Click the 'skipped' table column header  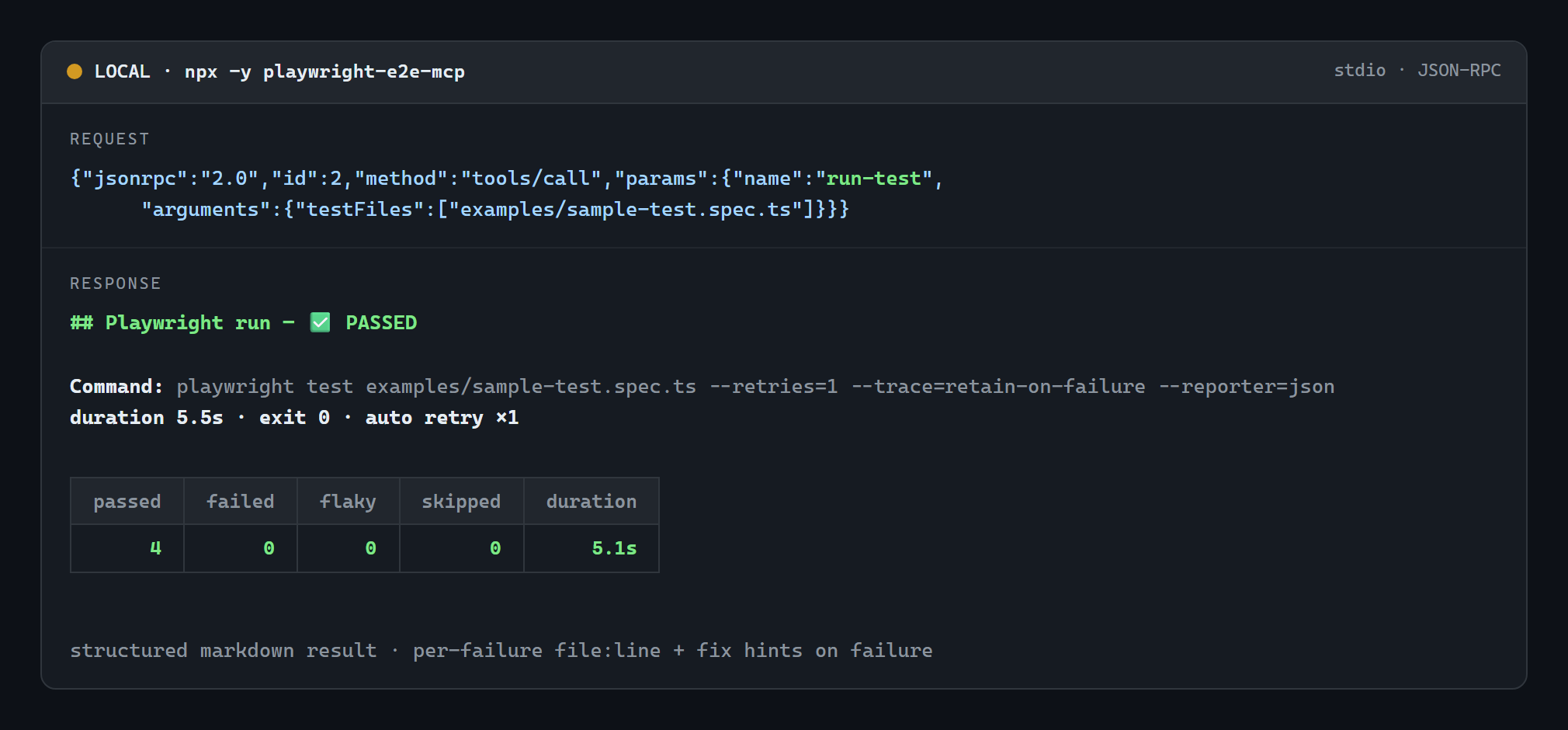pos(461,502)
